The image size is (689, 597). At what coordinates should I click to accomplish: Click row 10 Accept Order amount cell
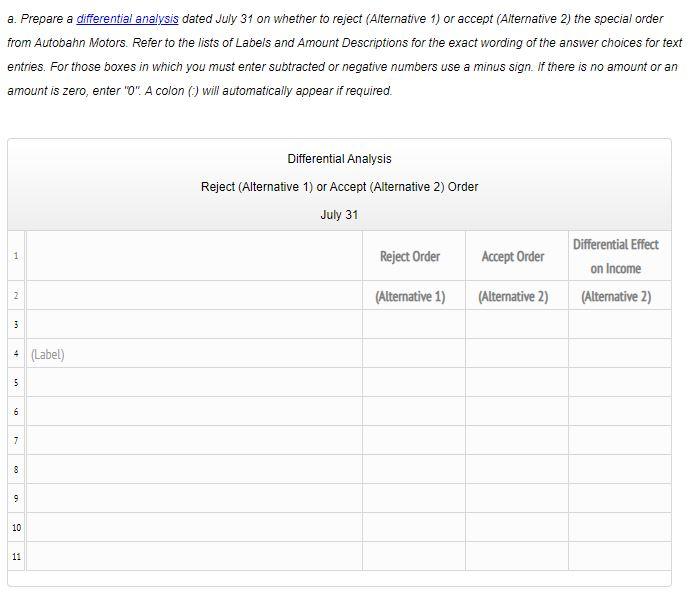coord(517,528)
